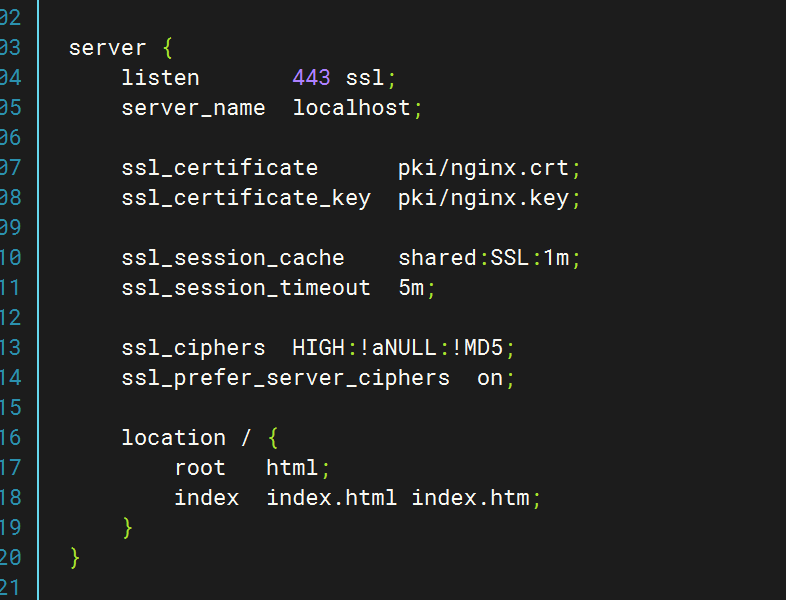This screenshot has width=786, height=600.
Task: Click the closing brace on line 20
Action: [x=75, y=558]
